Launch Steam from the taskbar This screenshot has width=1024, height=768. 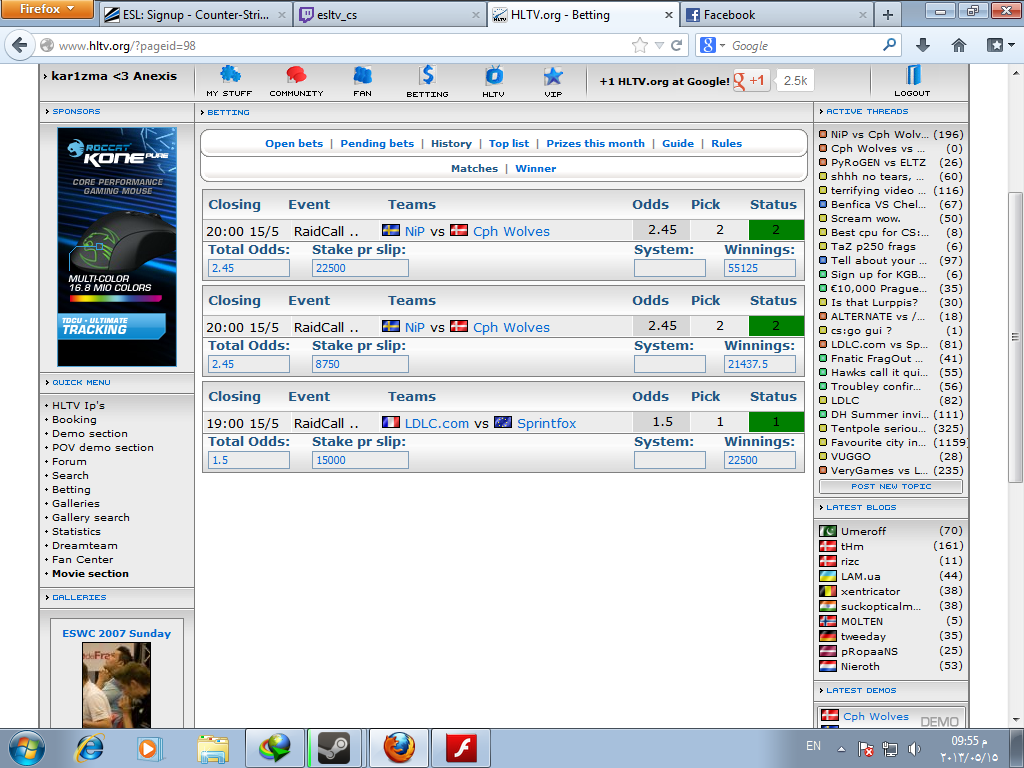(334, 747)
